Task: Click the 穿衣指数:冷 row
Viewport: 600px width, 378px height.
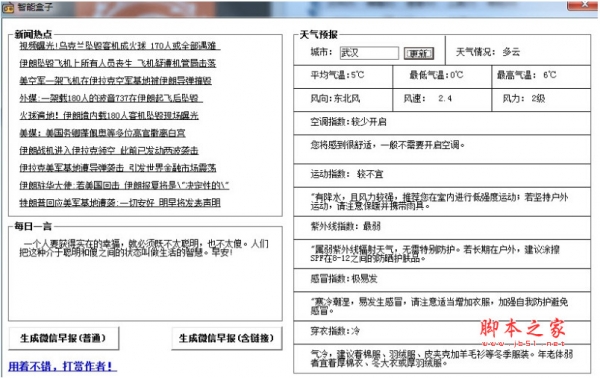Action: click(442, 332)
